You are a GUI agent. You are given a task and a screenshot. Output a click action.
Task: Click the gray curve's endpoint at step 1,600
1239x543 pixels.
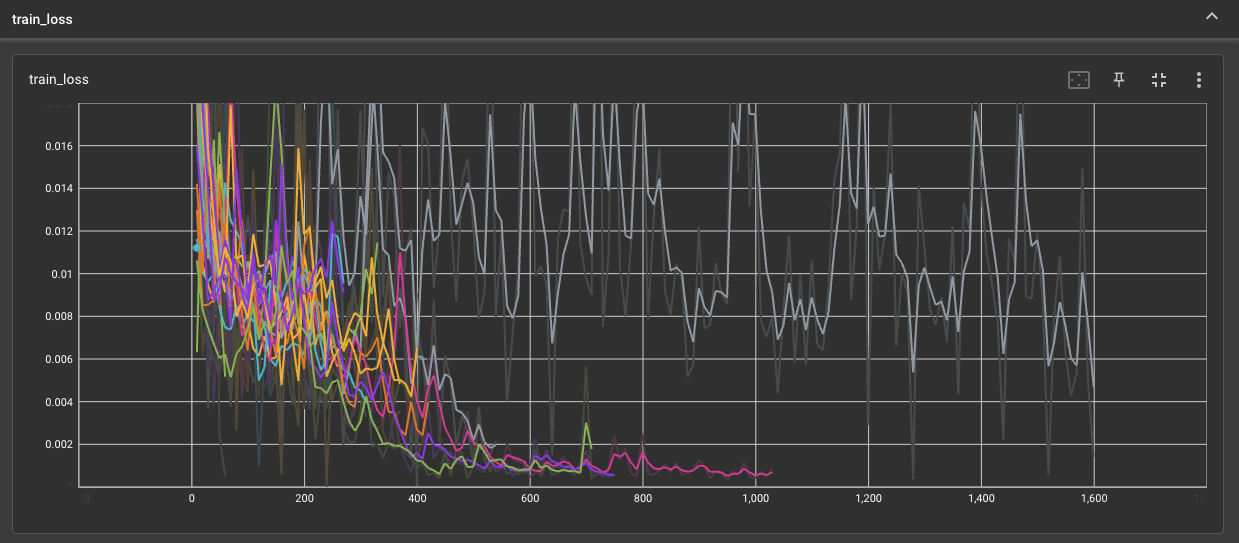point(1093,386)
